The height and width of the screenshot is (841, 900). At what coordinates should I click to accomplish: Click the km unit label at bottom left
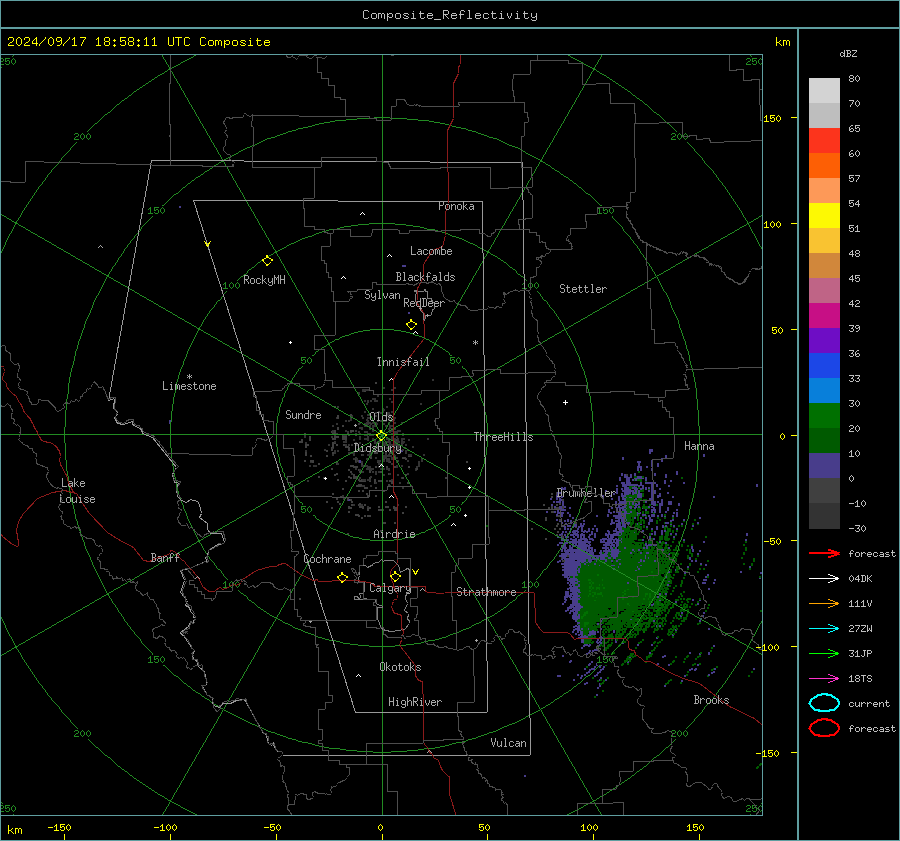coord(14,830)
